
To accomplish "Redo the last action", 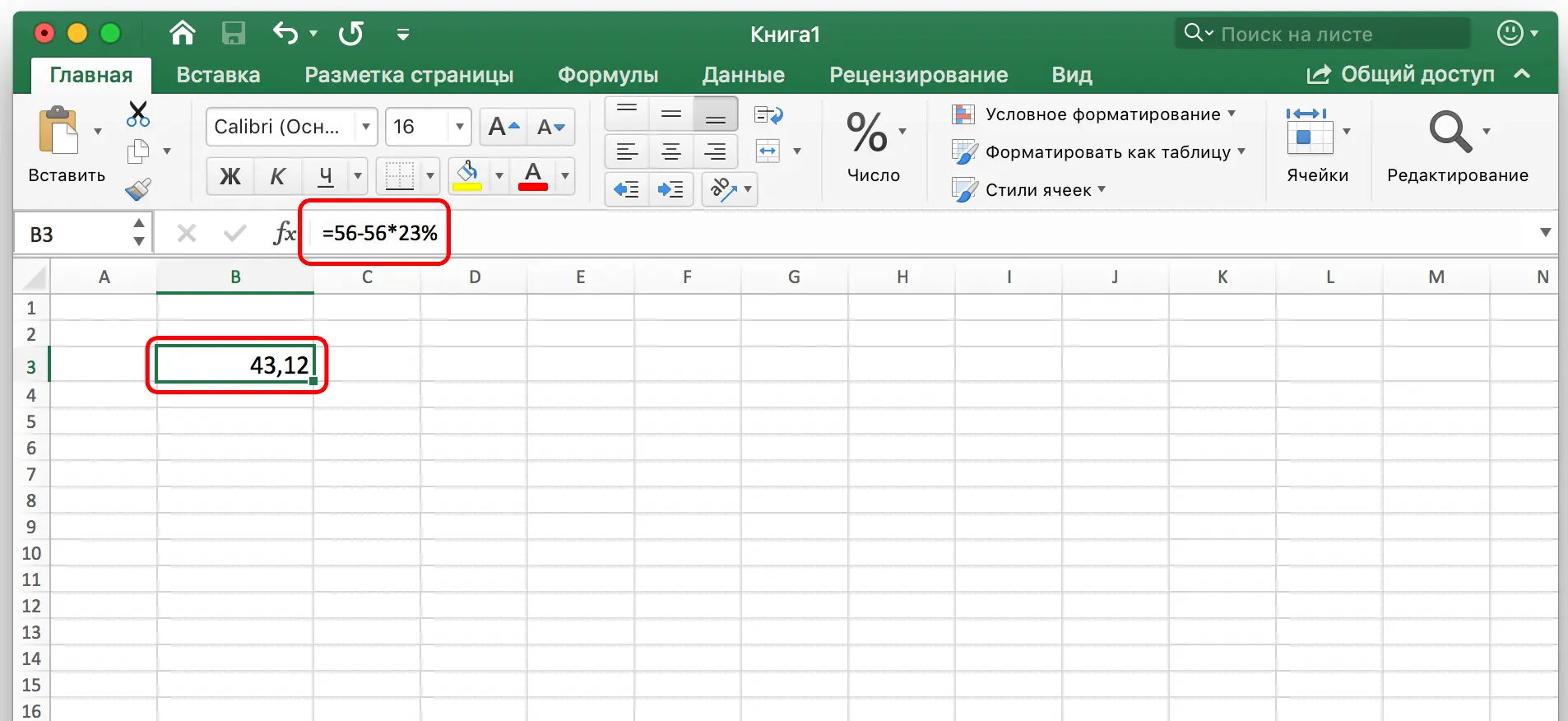I will [351, 33].
